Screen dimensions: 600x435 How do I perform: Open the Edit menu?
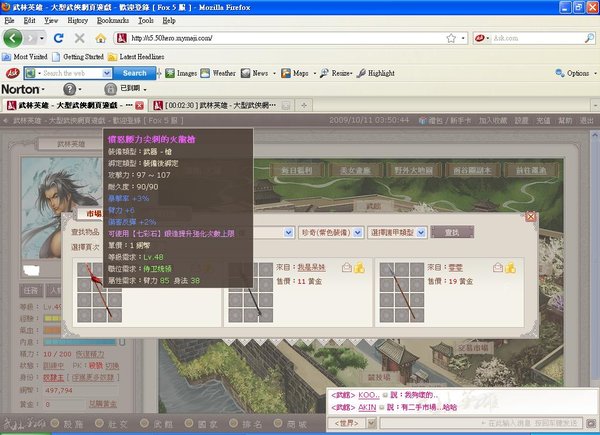point(29,20)
